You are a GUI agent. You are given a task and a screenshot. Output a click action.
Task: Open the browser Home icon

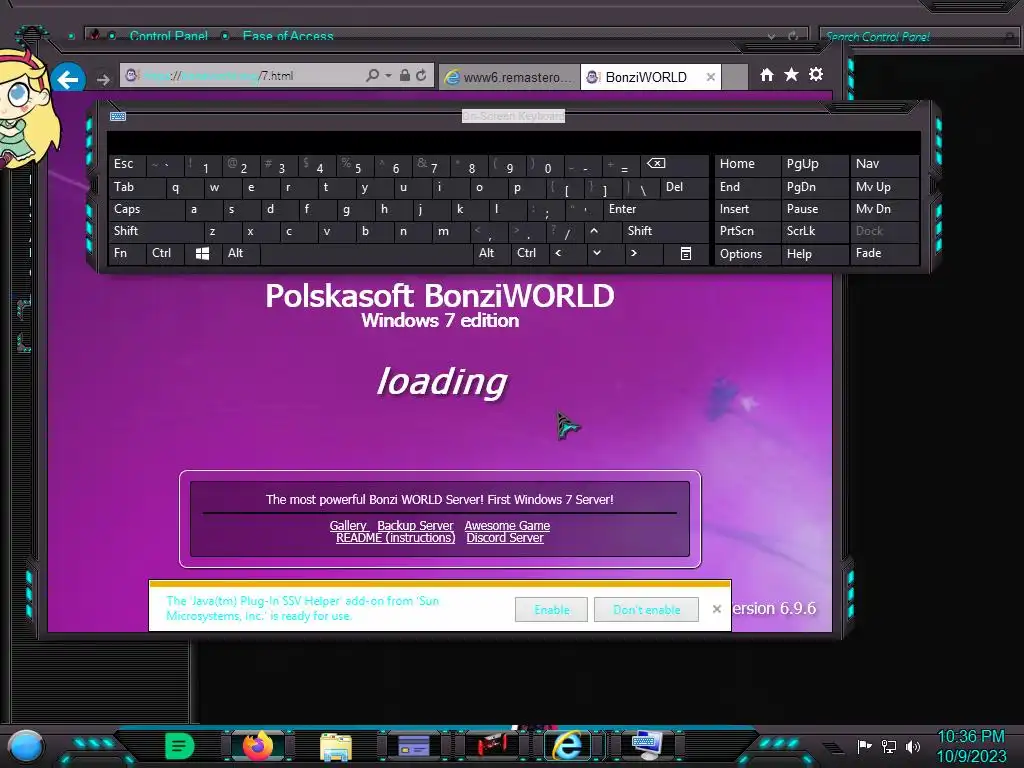coord(767,74)
